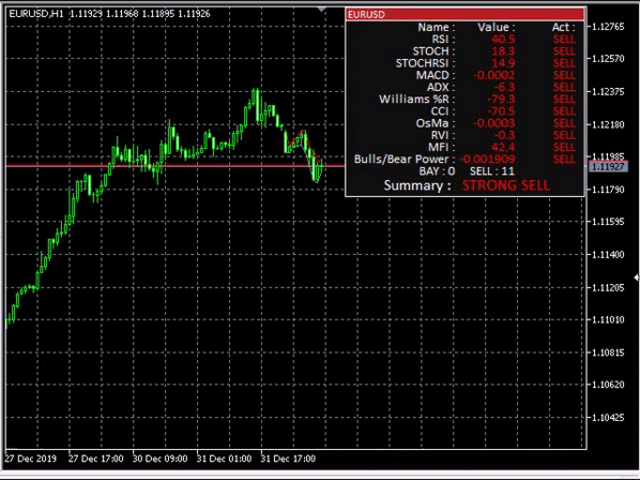Click the 'BAY : 0' counter
This screenshot has height=480, width=640.
coord(437,171)
